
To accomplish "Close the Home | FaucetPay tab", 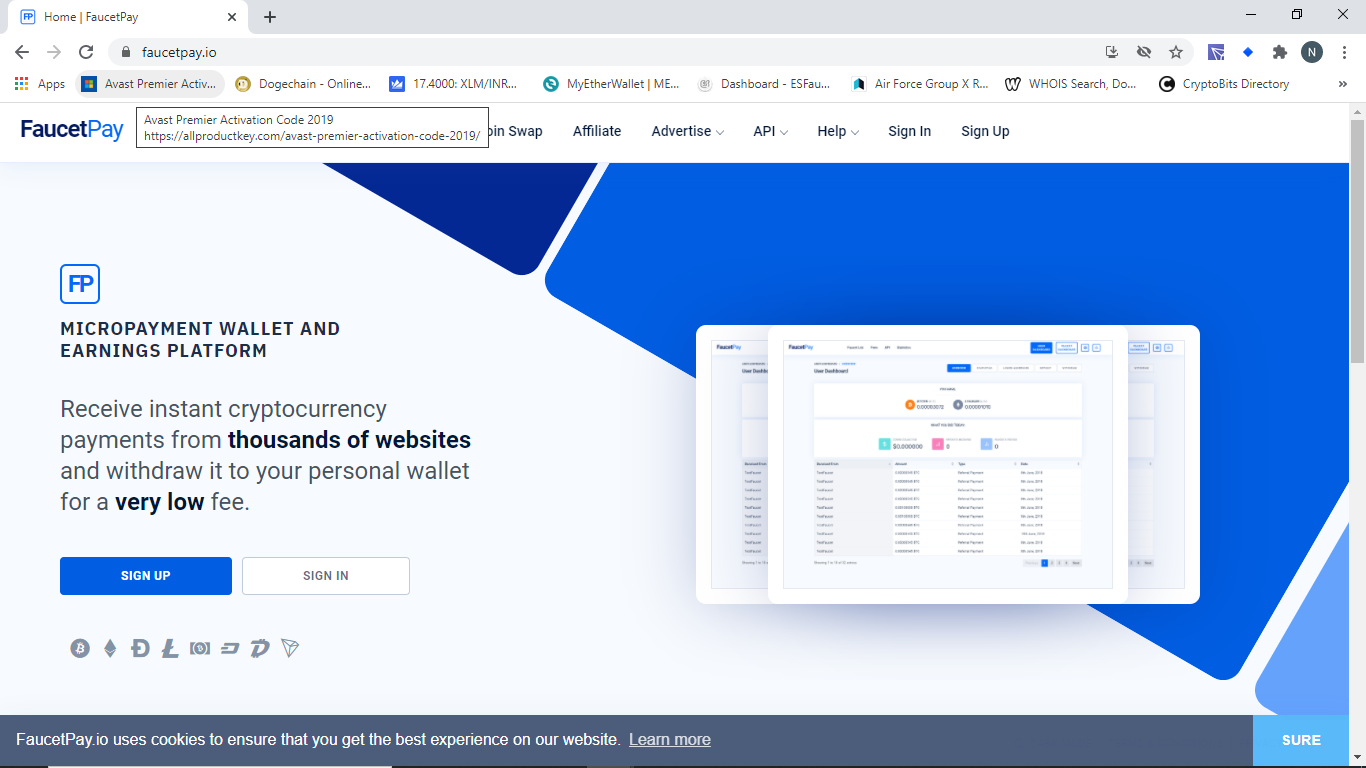I will coord(232,17).
